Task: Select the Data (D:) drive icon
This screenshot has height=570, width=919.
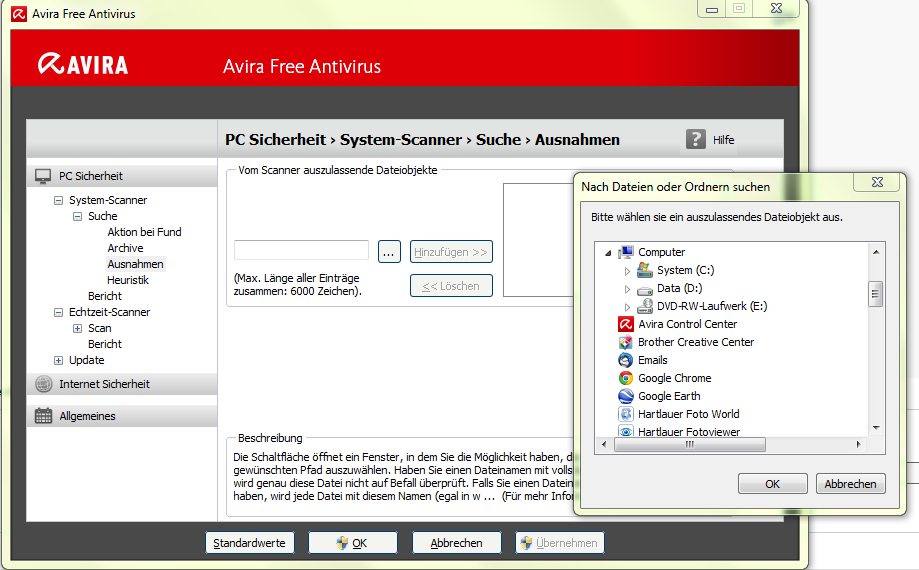Action: coord(645,289)
